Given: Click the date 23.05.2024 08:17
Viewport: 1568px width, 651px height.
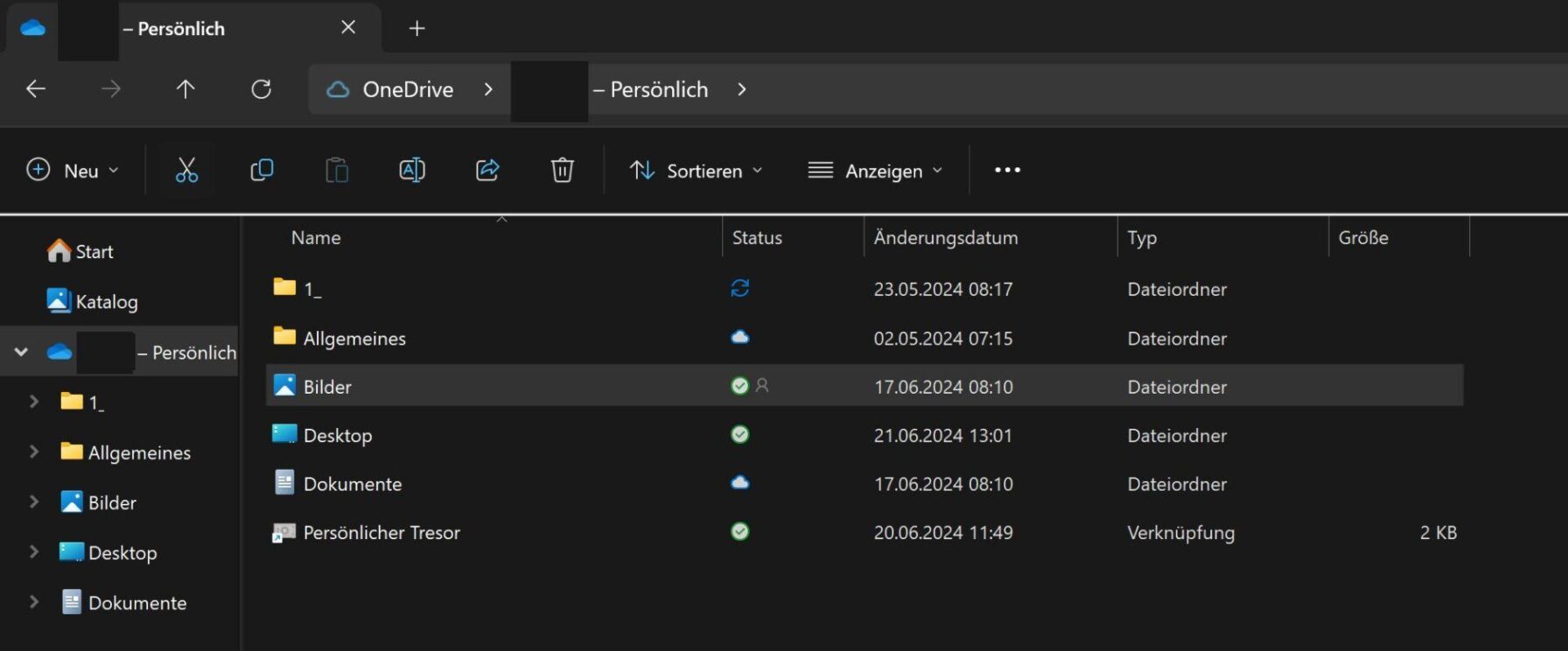Looking at the screenshot, I should coord(943,290).
